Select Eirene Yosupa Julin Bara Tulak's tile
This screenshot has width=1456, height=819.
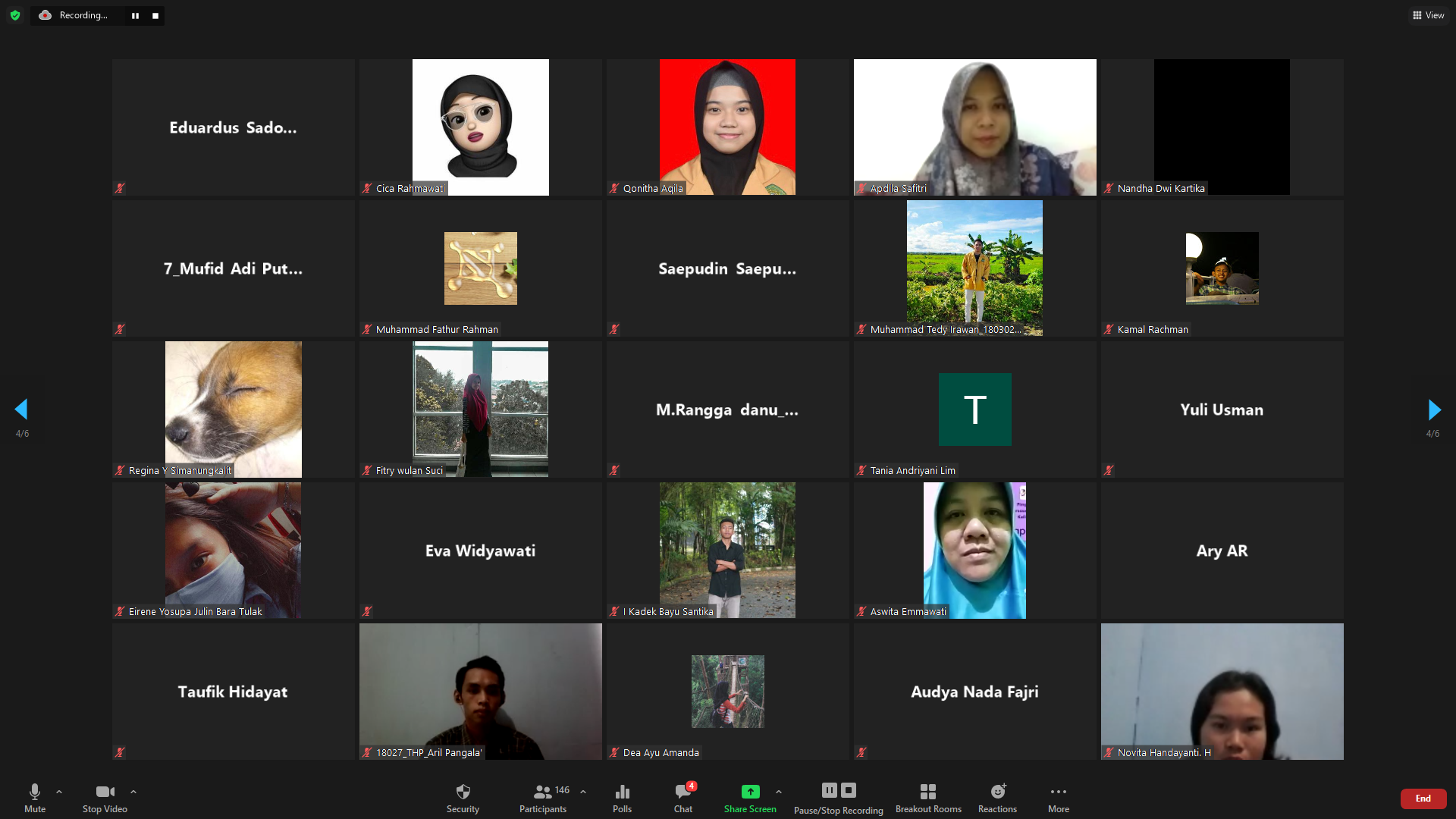[x=234, y=551]
